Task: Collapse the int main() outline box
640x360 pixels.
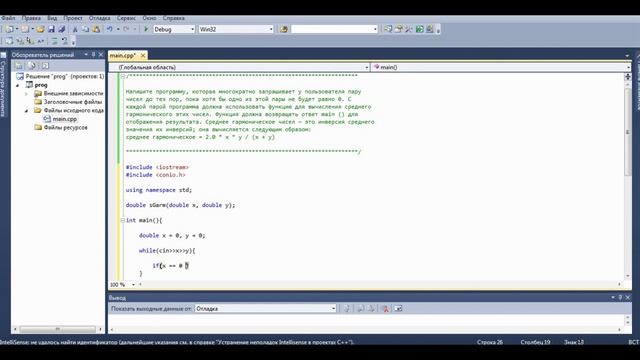Action: point(122,220)
